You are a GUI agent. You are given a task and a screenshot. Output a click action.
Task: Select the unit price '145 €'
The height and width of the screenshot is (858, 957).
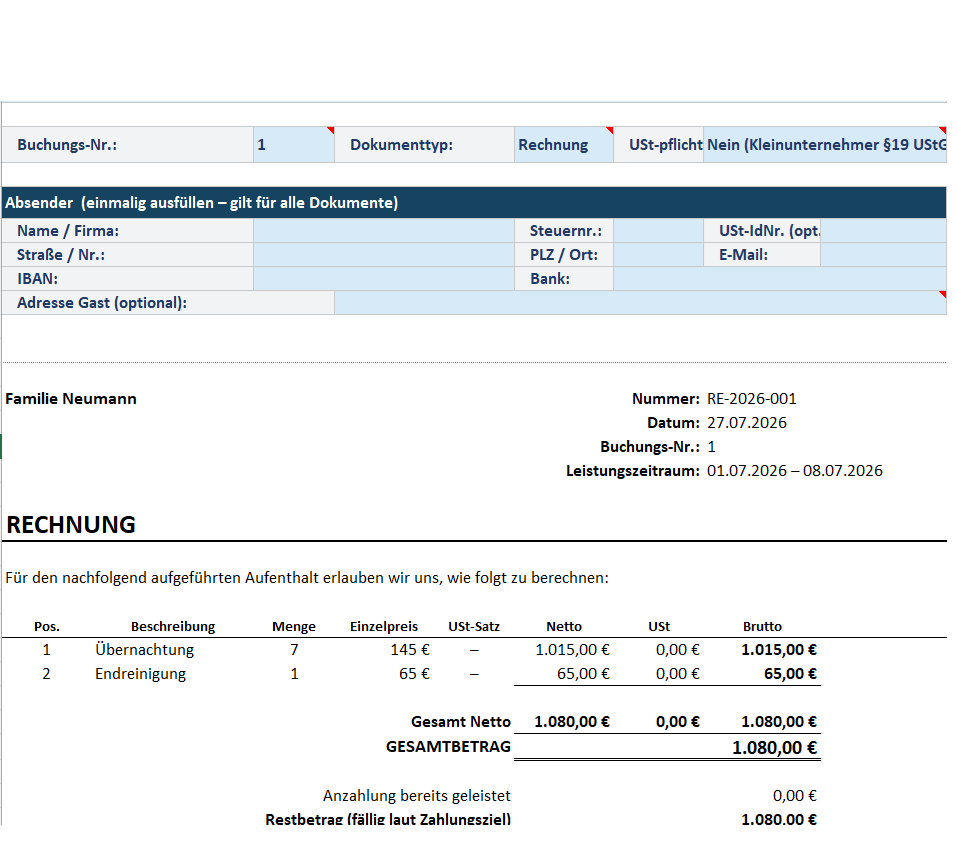coord(410,649)
